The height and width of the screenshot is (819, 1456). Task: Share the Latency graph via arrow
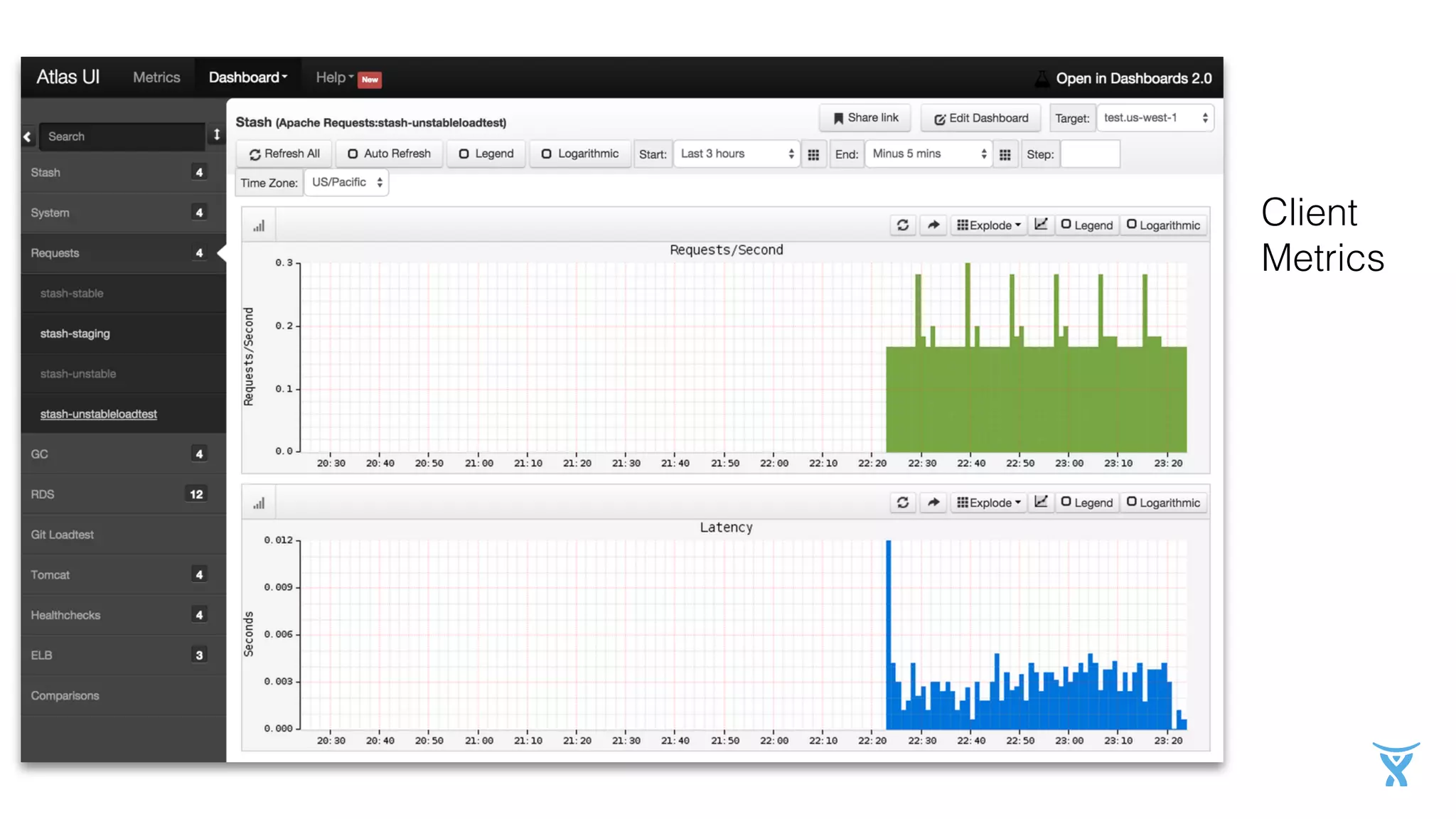(x=933, y=503)
